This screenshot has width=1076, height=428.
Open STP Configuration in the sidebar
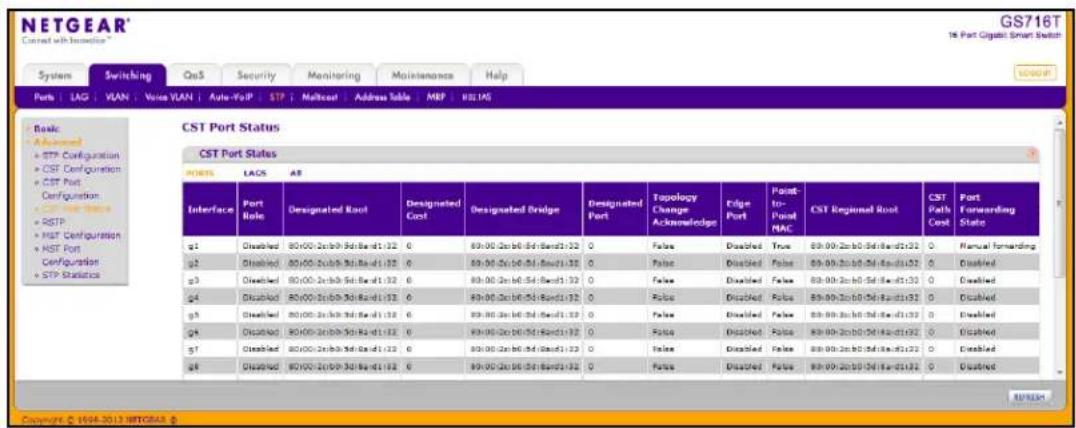pos(80,156)
